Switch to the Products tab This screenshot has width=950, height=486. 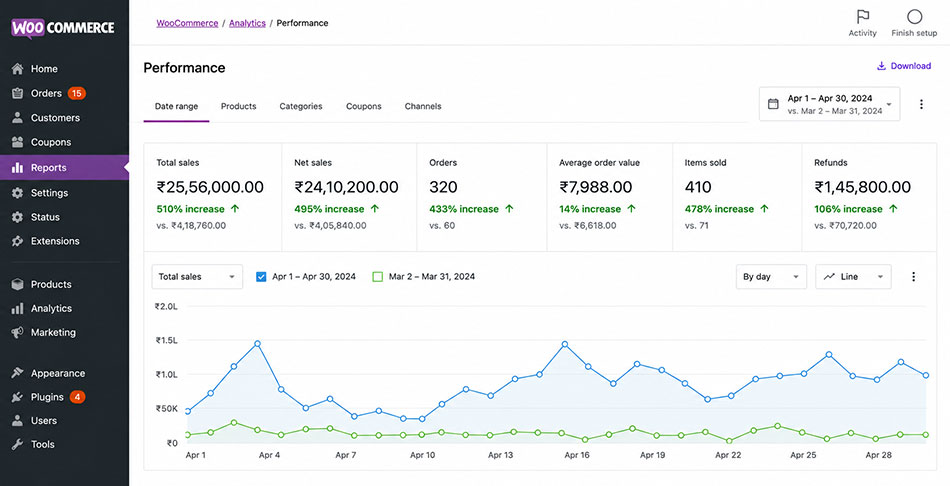click(x=238, y=106)
